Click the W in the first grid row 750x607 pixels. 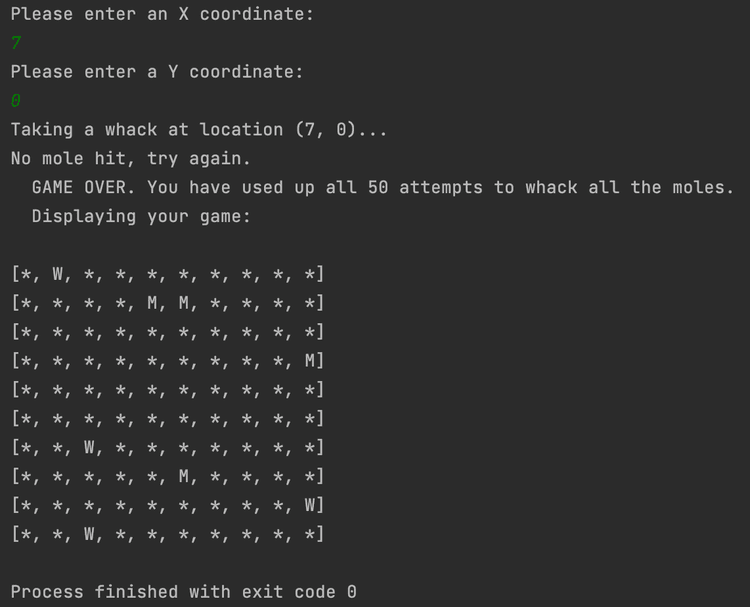tap(58, 275)
